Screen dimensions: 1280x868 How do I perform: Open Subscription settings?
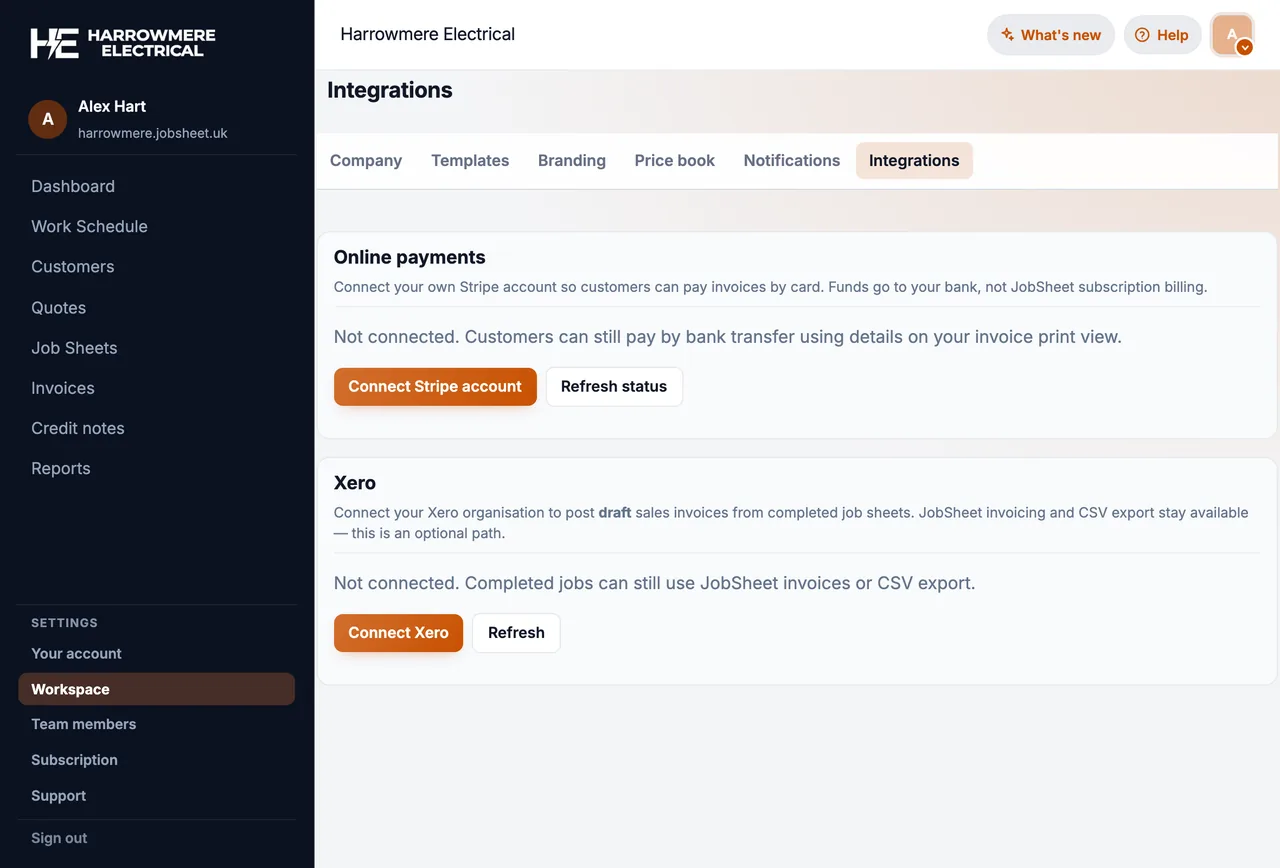[74, 760]
